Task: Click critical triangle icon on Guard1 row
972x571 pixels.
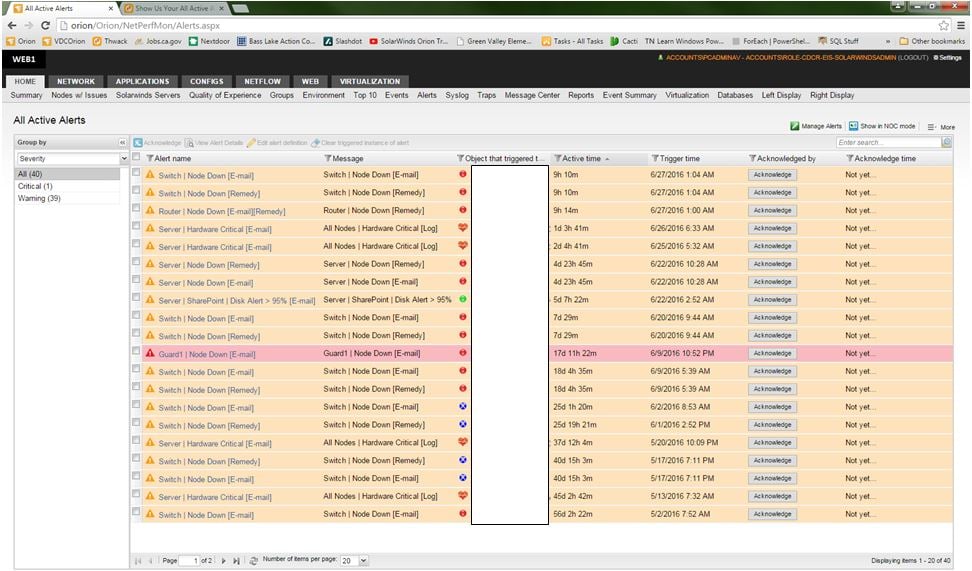Action: 149,353
